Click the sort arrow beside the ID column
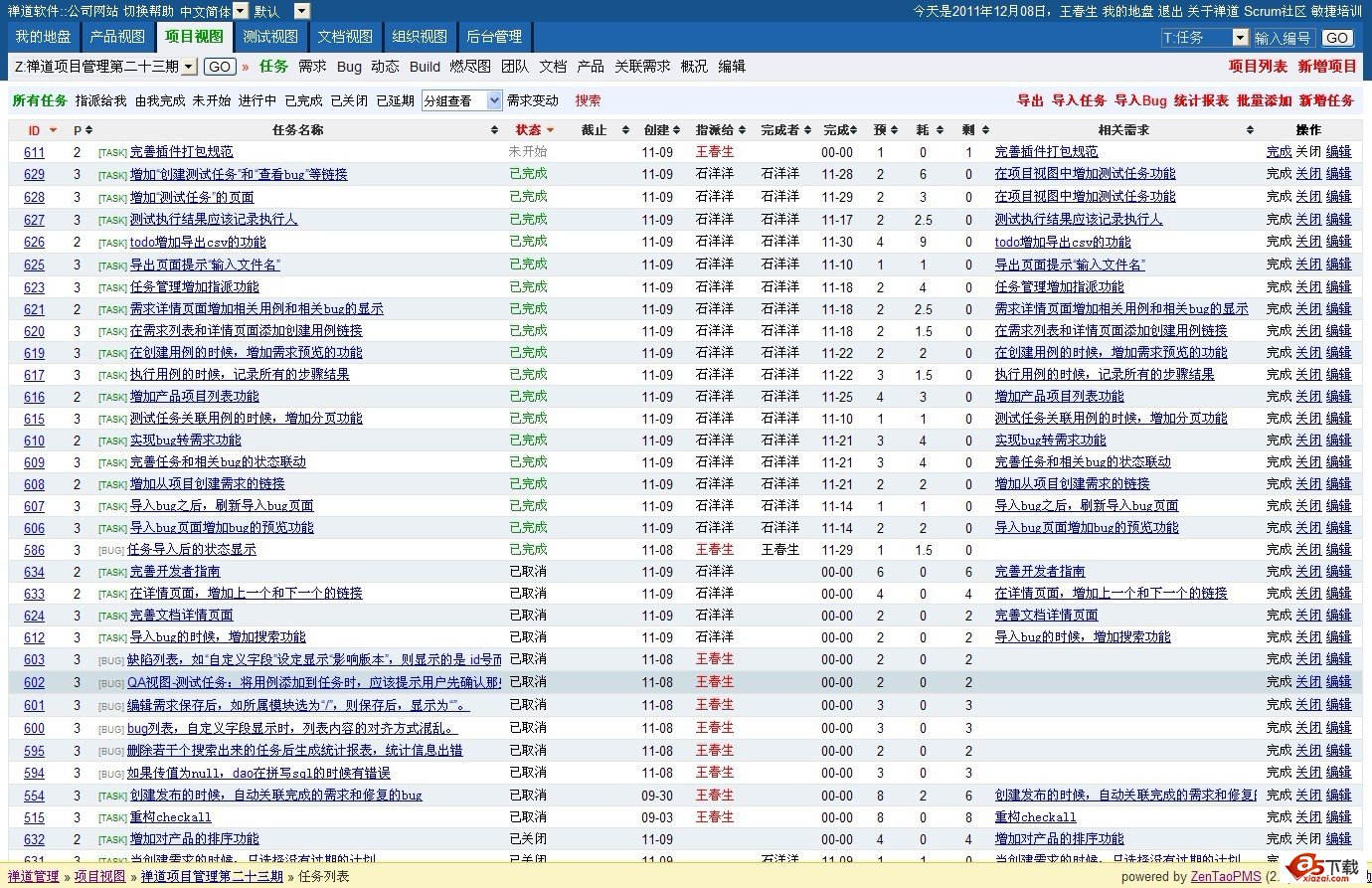The width and height of the screenshot is (1372, 888). point(53,130)
